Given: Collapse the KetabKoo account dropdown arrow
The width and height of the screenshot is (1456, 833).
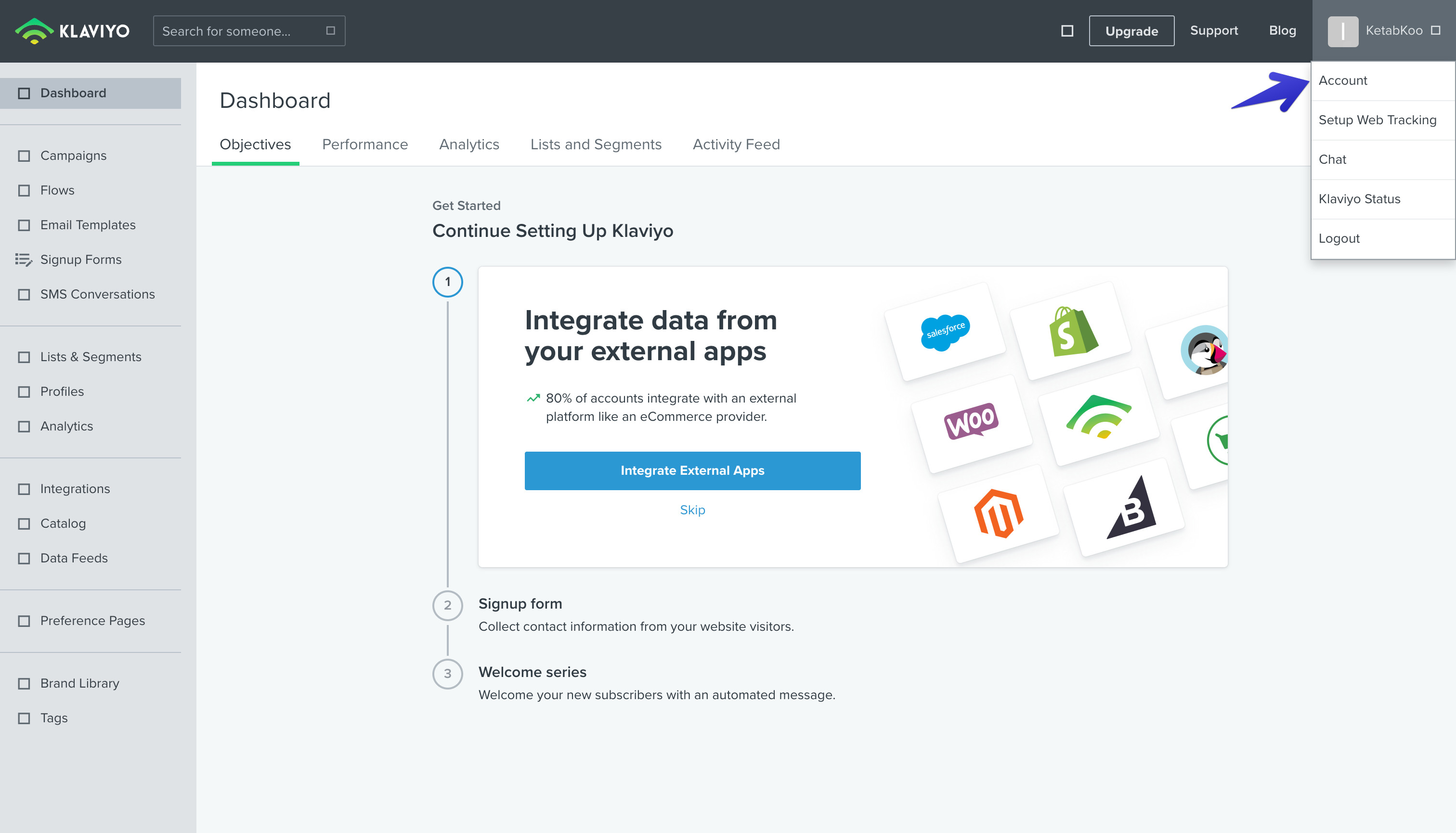Looking at the screenshot, I should (1435, 31).
